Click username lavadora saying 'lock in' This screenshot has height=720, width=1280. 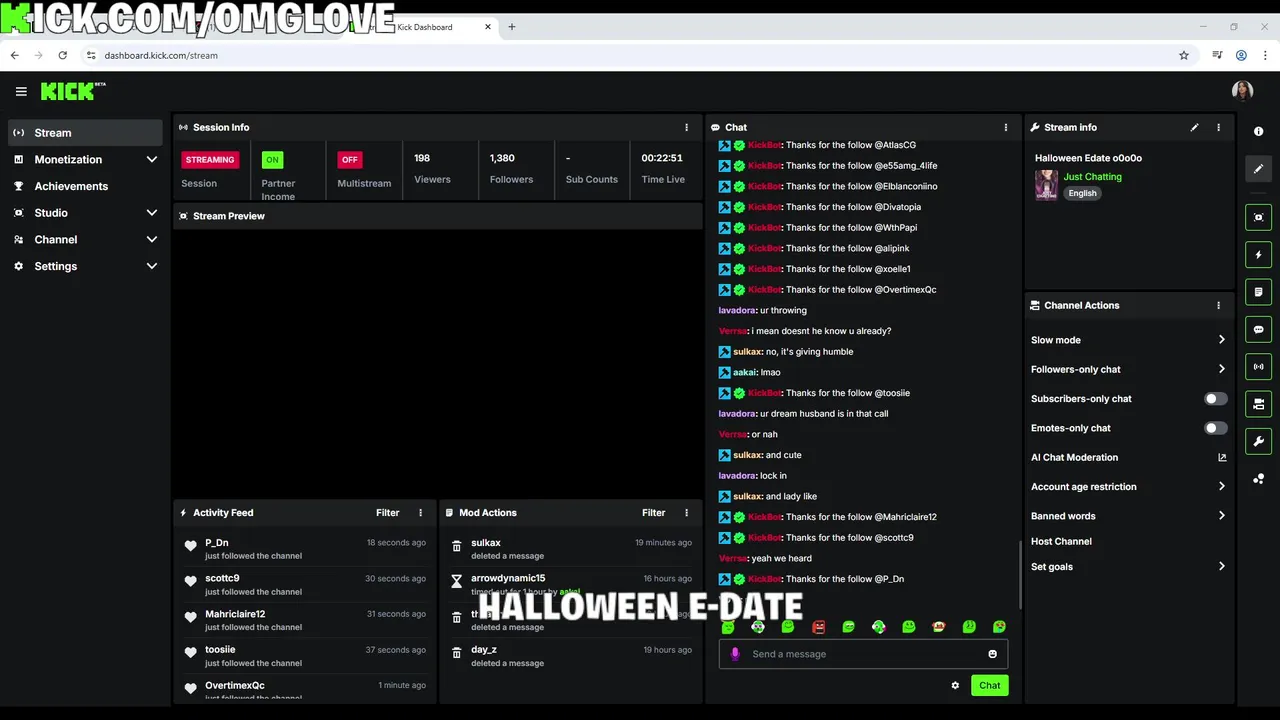click(737, 476)
